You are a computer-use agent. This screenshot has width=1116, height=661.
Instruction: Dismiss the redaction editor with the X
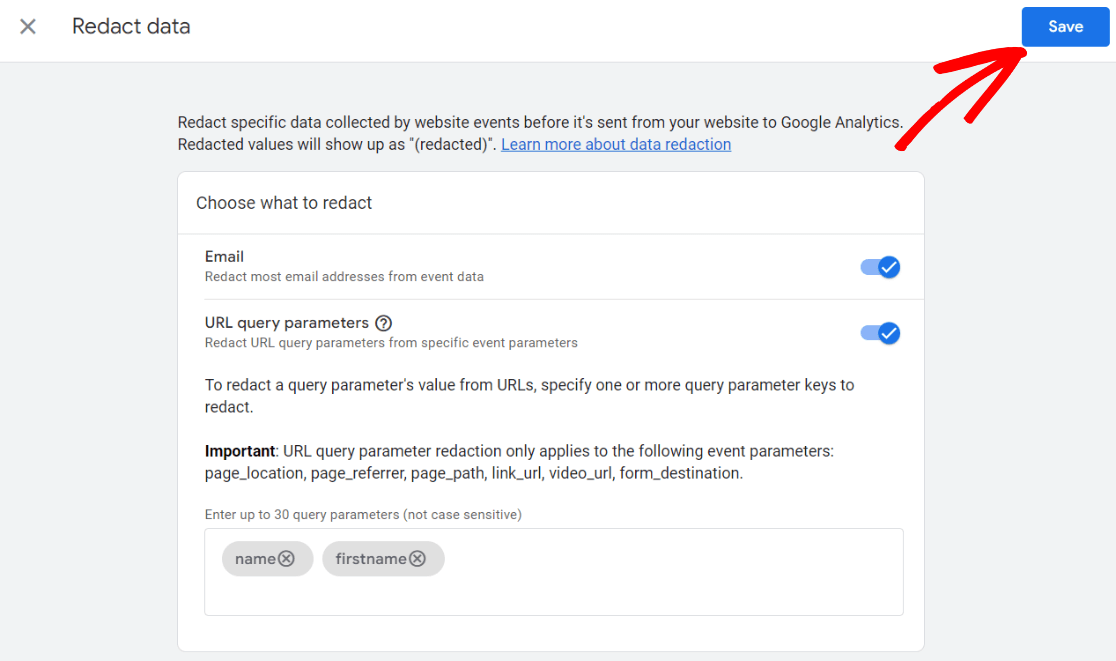28,27
